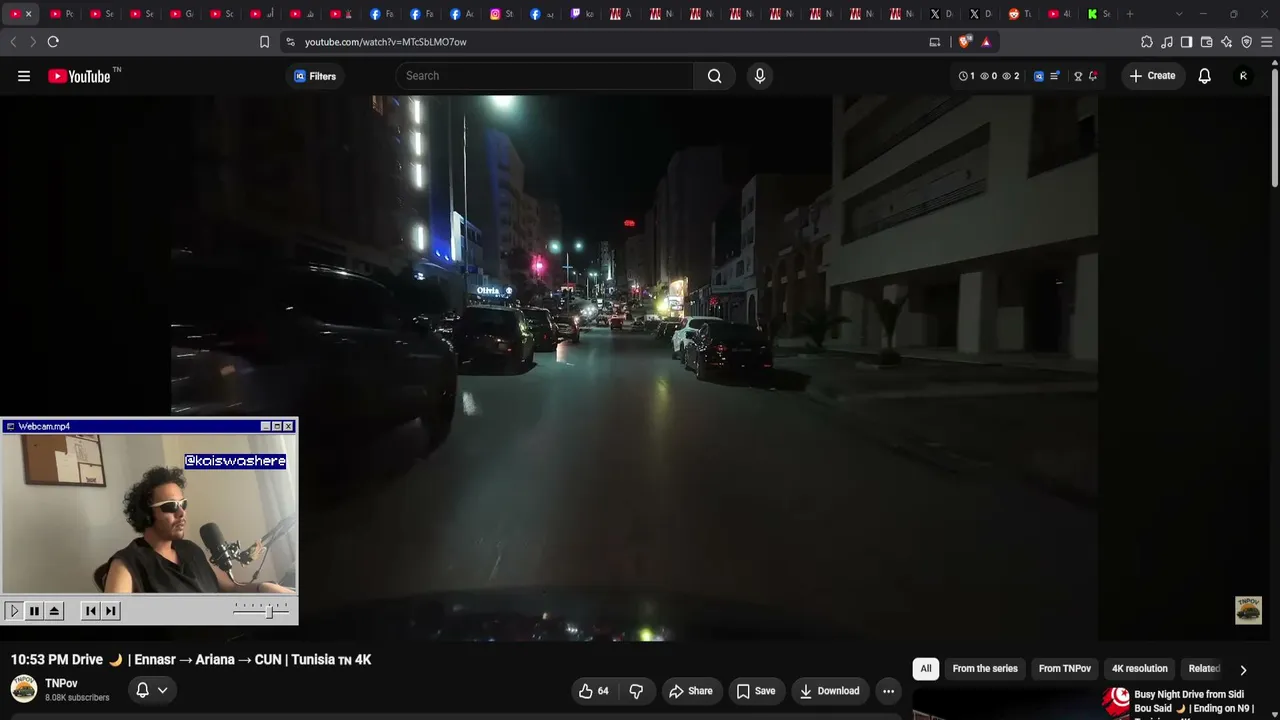This screenshot has width=1280, height=720.
Task: Reload the current page
Action: (x=53, y=42)
